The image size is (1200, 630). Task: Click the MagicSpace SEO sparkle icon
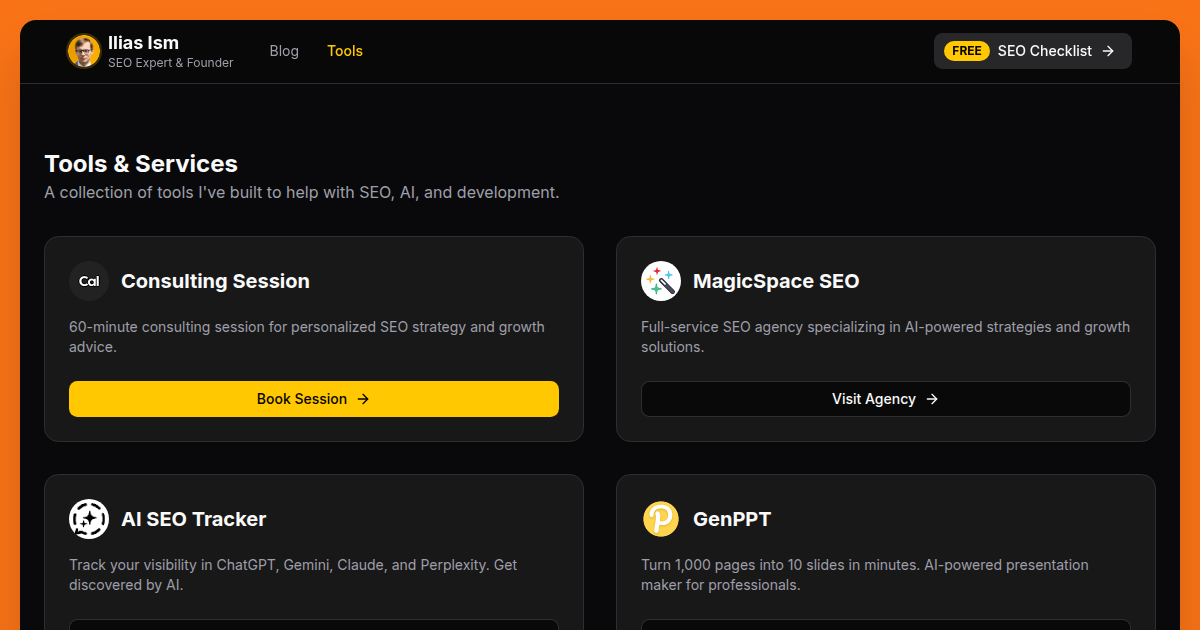pyautogui.click(x=660, y=281)
